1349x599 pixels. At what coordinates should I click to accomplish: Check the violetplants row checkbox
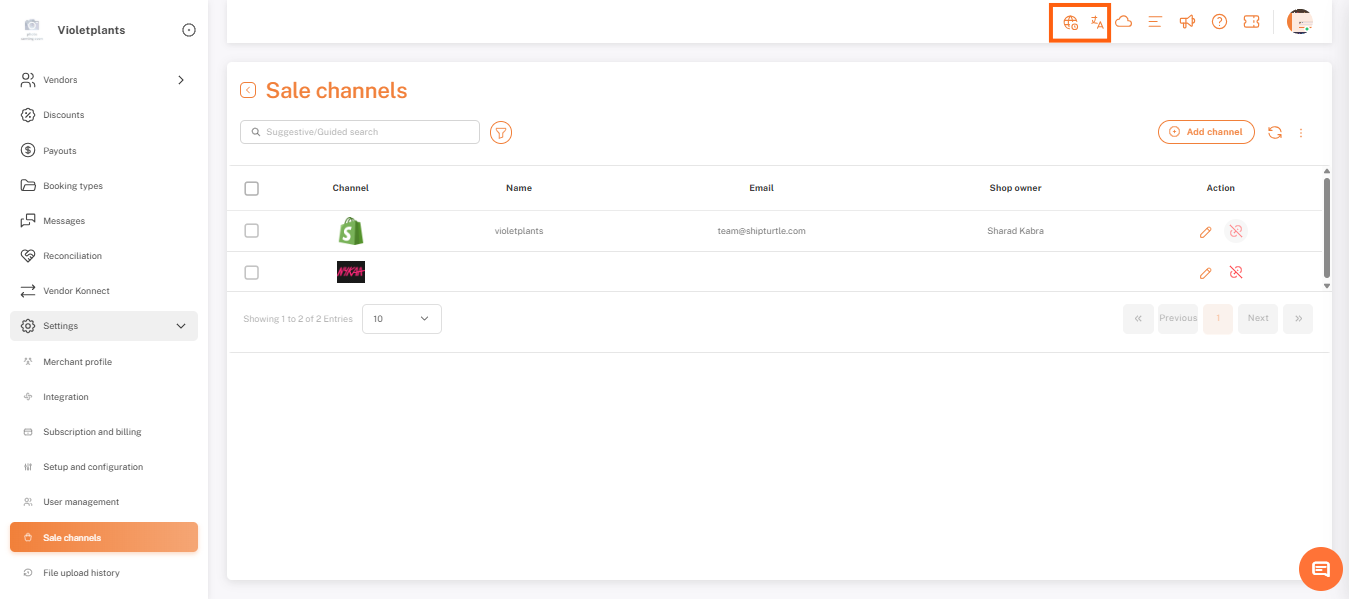(251, 231)
